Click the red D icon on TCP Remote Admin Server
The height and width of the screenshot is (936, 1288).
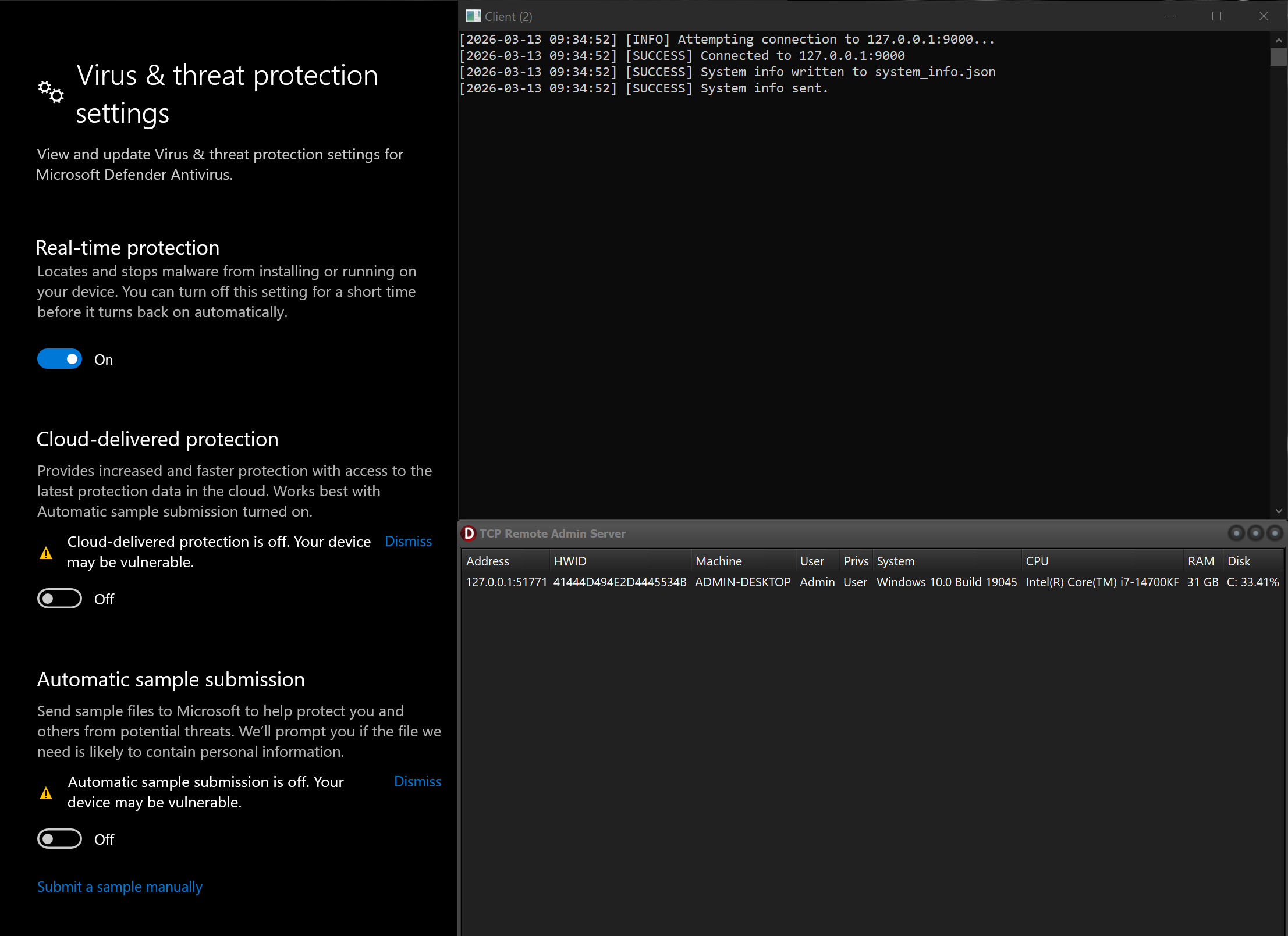469,533
